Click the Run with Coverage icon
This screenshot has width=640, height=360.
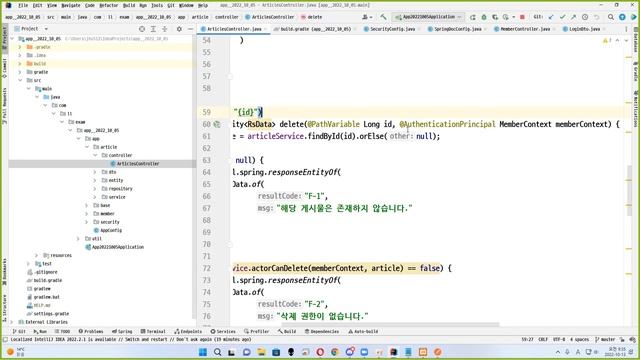[495, 17]
